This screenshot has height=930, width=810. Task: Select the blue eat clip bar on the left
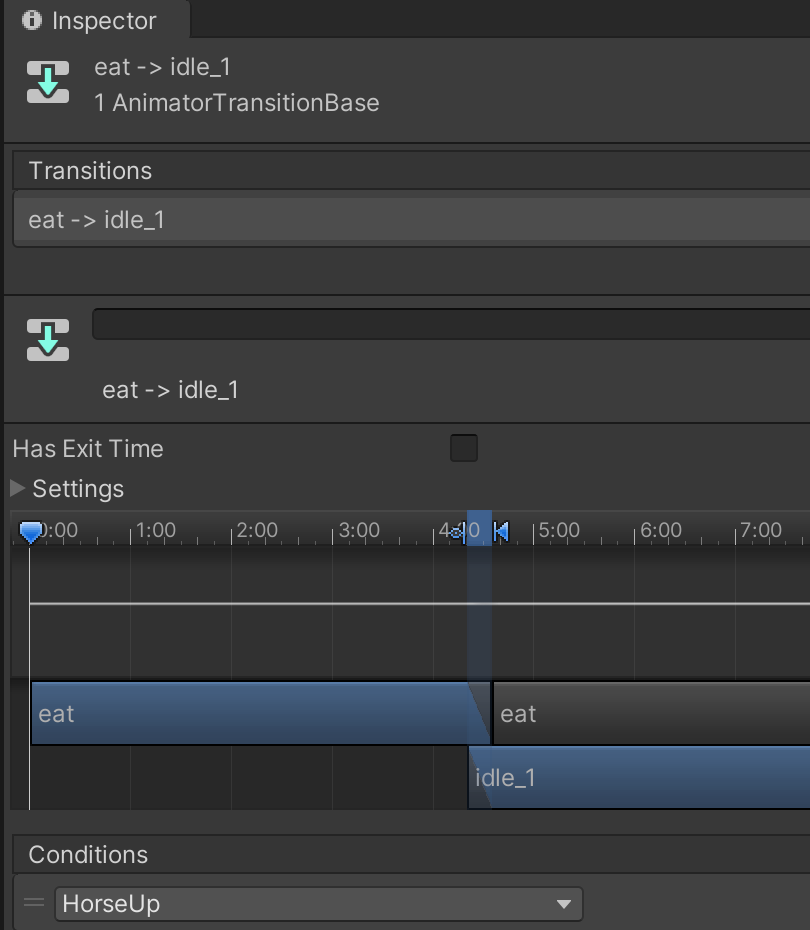250,713
